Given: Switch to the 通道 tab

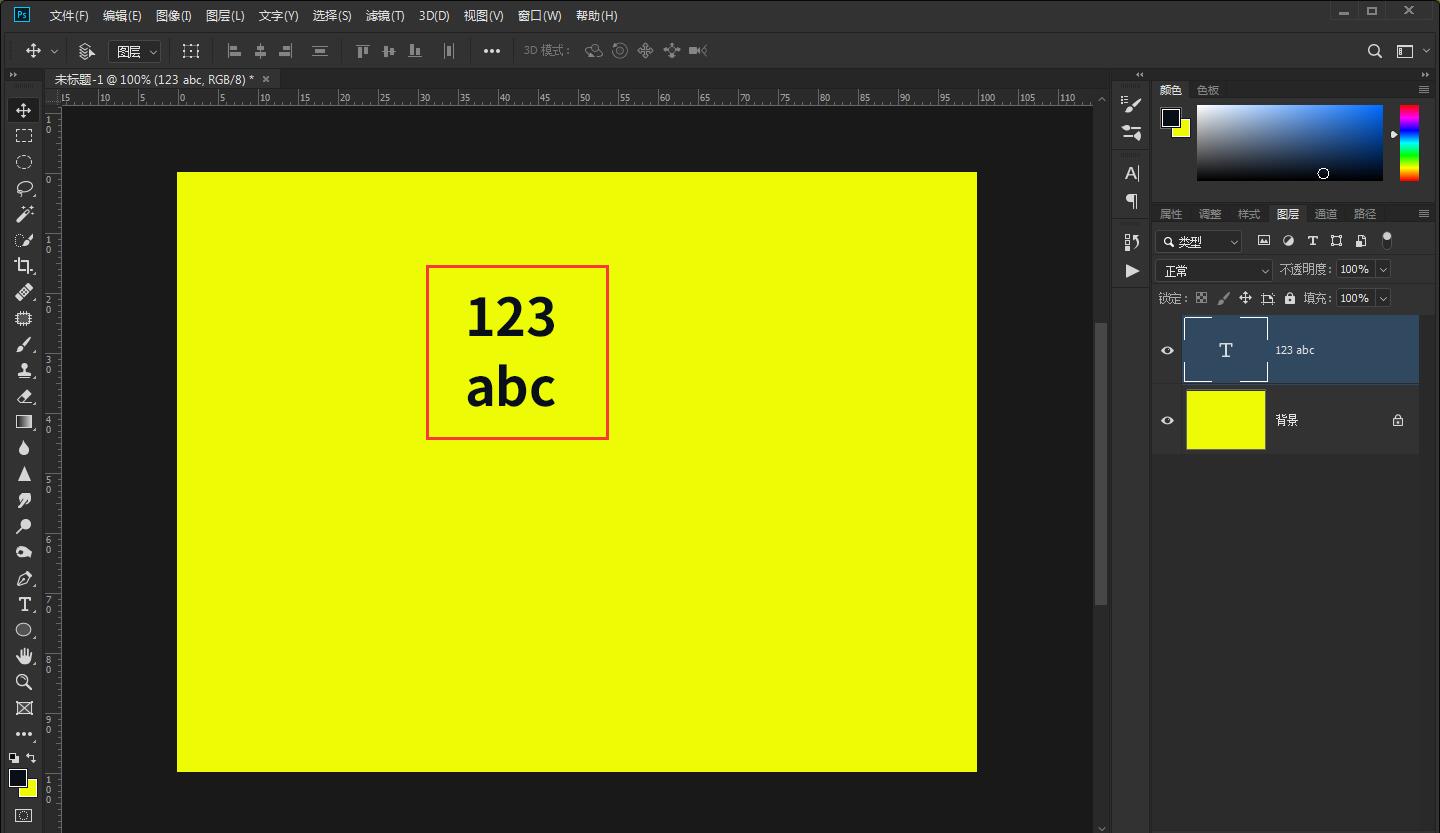Looking at the screenshot, I should (1326, 214).
